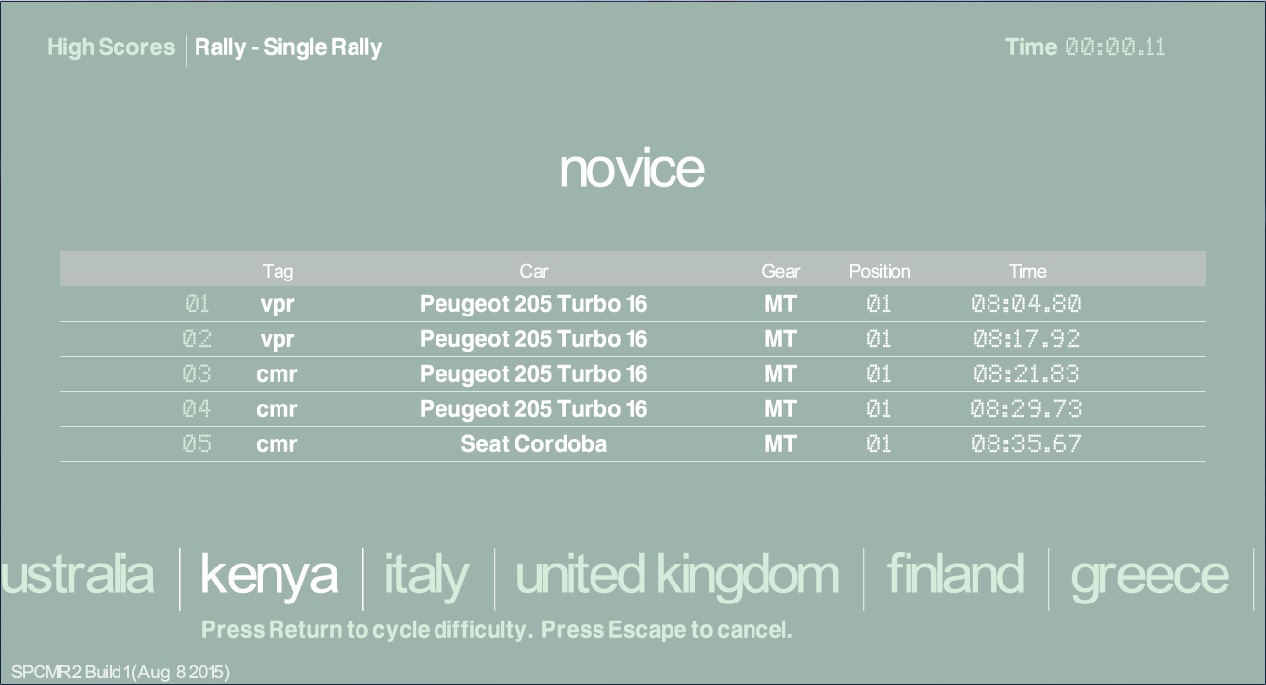Screen dimensions: 1266x685
Task: Go to the australia rally tab
Action: tap(78, 576)
